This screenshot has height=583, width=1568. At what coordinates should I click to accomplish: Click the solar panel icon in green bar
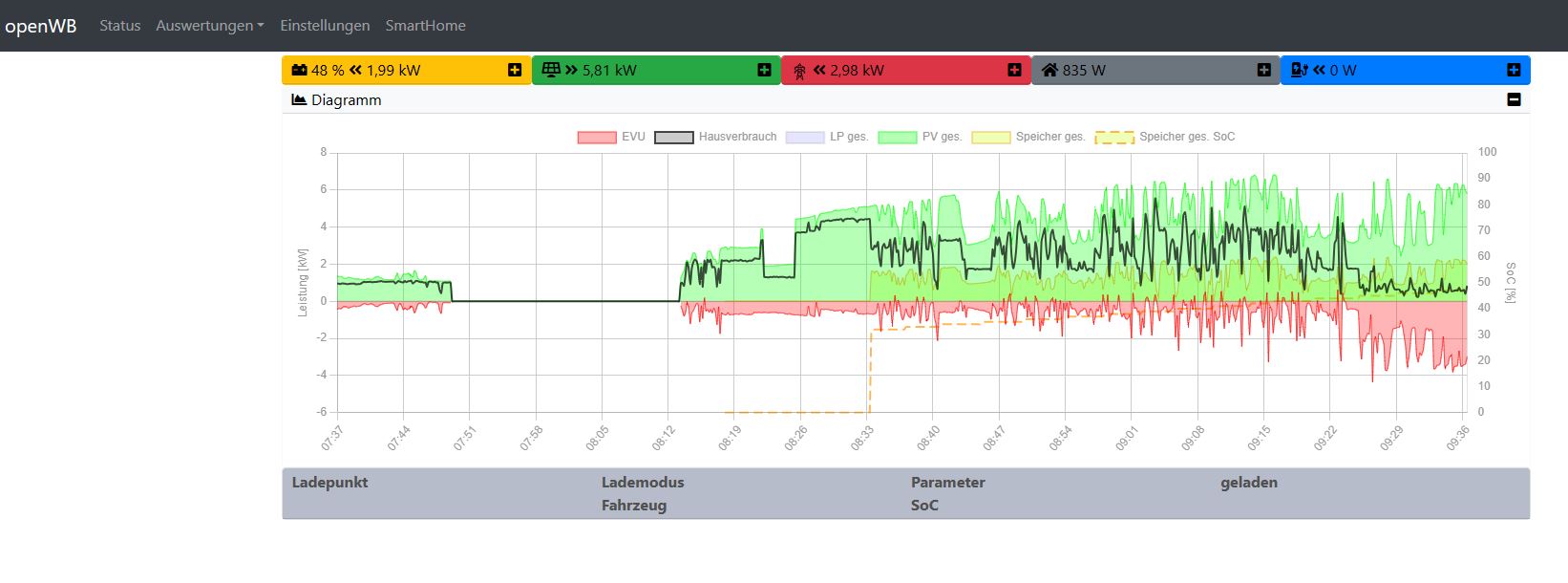550,70
